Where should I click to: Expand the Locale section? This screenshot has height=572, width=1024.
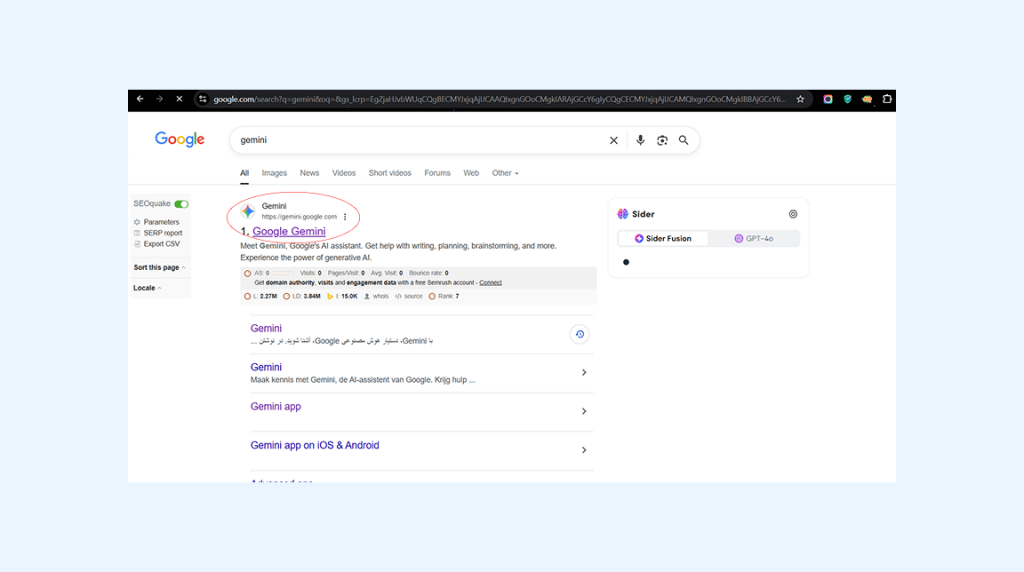[x=147, y=288]
